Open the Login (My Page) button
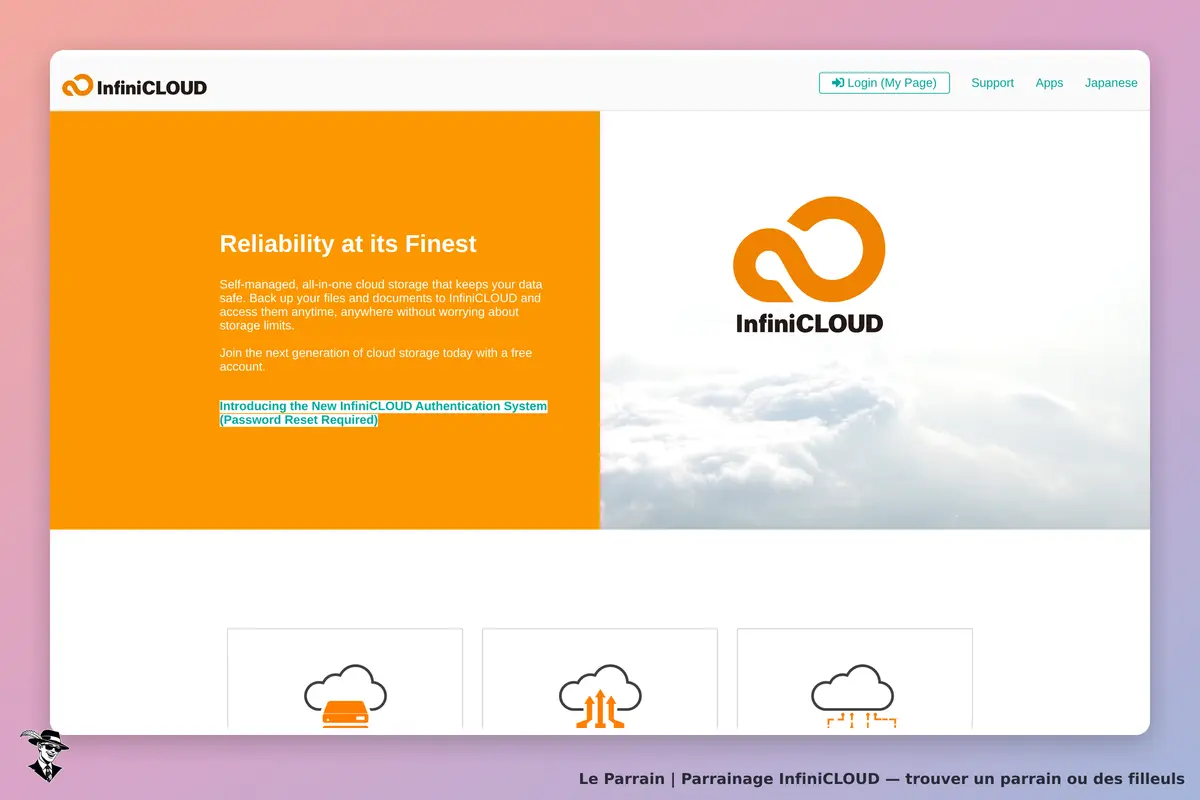This screenshot has height=800, width=1200. pos(884,83)
